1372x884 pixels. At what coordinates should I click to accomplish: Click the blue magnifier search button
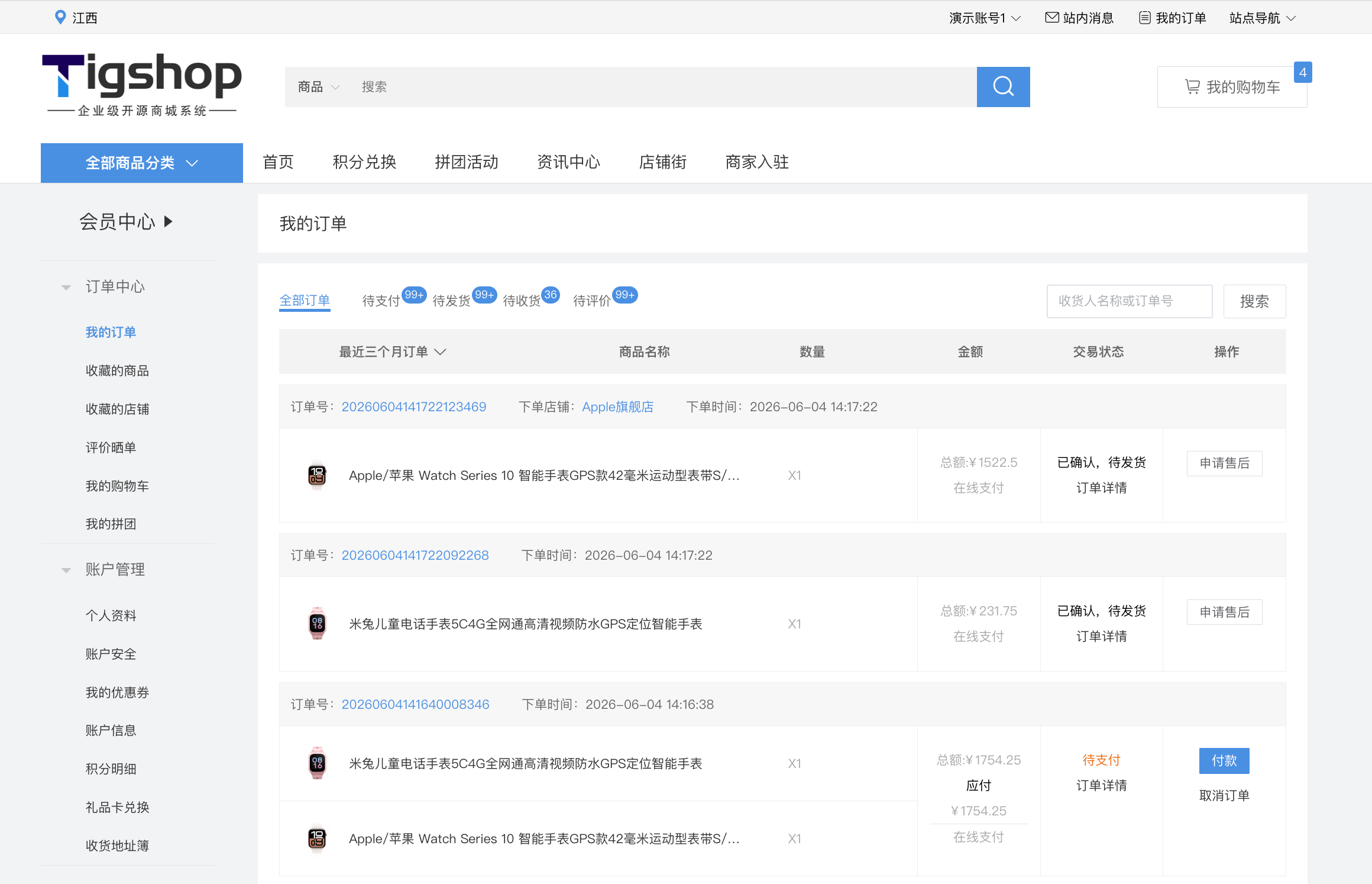point(1003,87)
